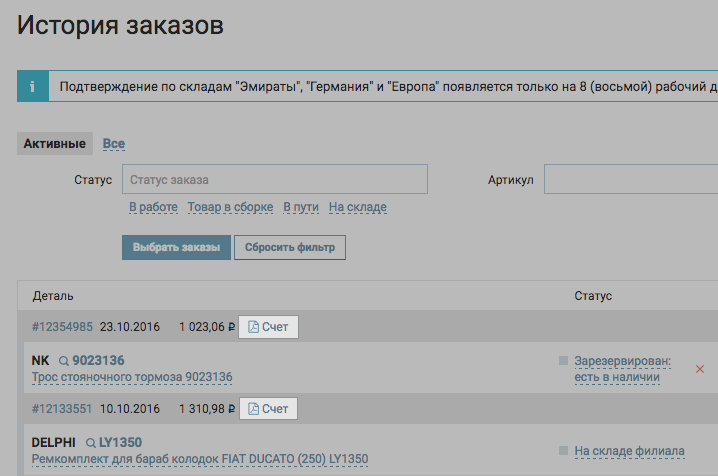
Task: Apply the В работе quick filter
Action: pyautogui.click(x=153, y=207)
